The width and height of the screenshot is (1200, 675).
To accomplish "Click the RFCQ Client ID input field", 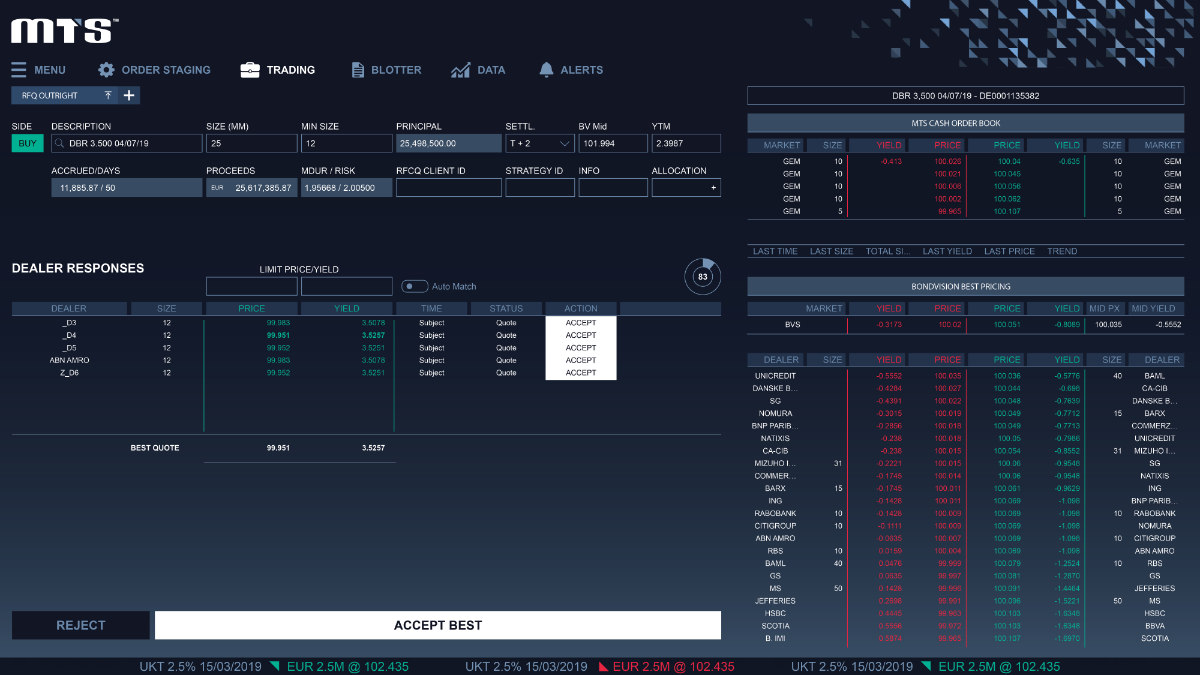I will coord(449,187).
